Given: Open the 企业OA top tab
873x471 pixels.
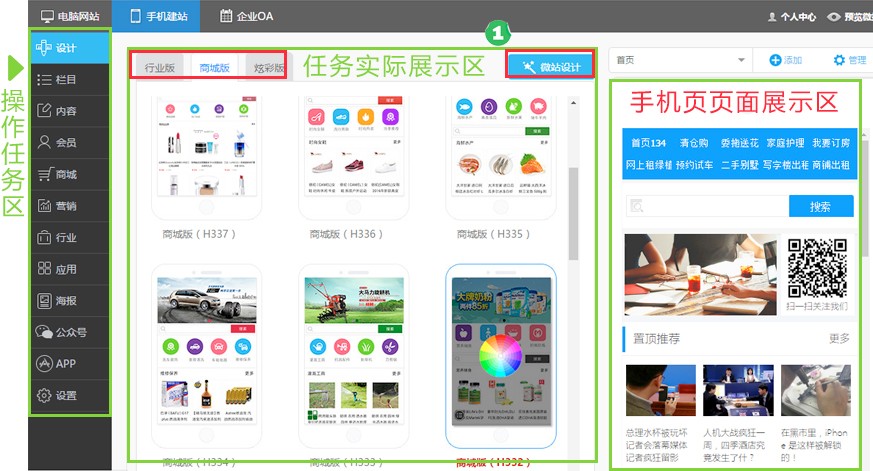Looking at the screenshot, I should (x=250, y=16).
